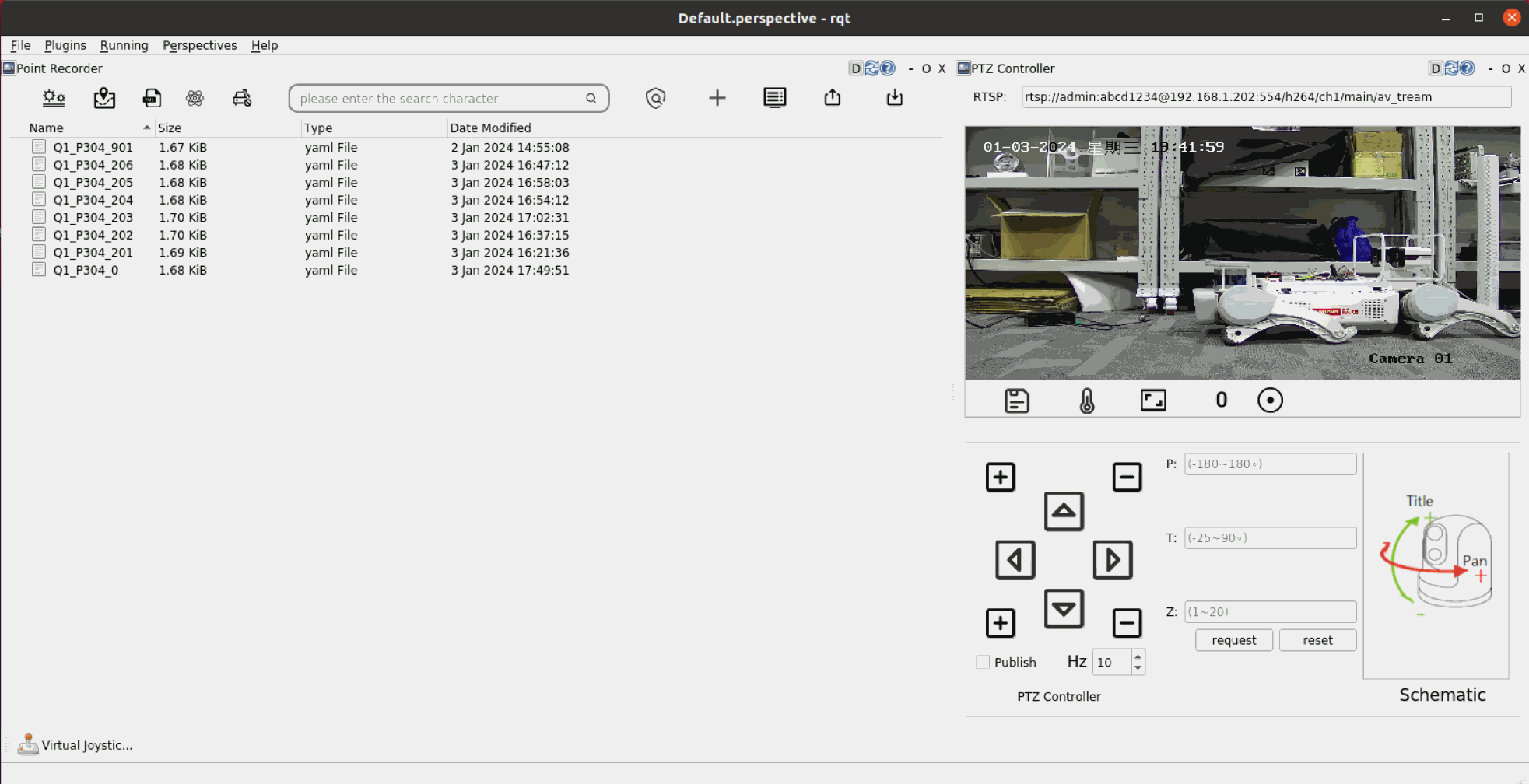The image size is (1529, 784).
Task: Tilt the camera up with the up arrow
Action: pos(1064,512)
